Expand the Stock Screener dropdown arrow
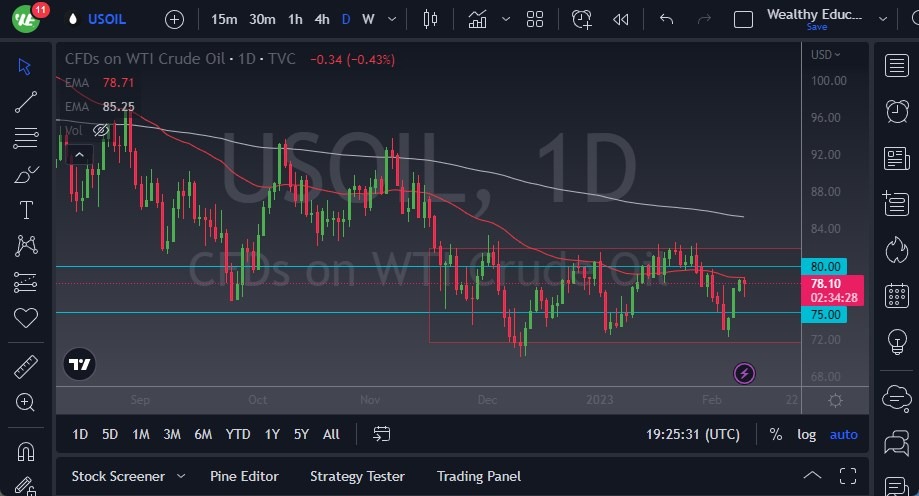 [181, 476]
